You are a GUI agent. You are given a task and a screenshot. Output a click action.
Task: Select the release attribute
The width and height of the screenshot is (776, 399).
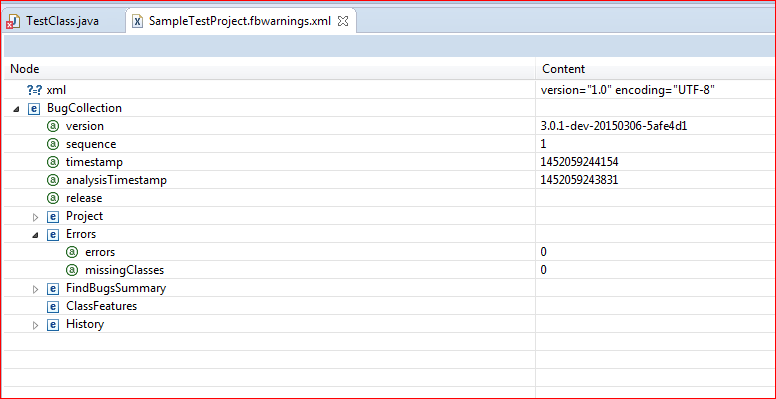84,198
